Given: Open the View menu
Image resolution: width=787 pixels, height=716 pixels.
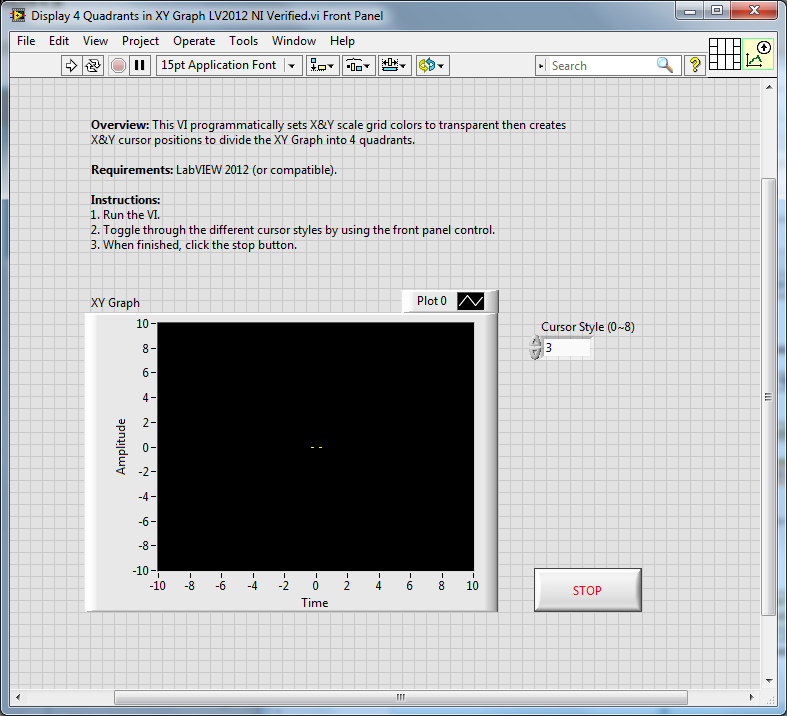Looking at the screenshot, I should [95, 41].
